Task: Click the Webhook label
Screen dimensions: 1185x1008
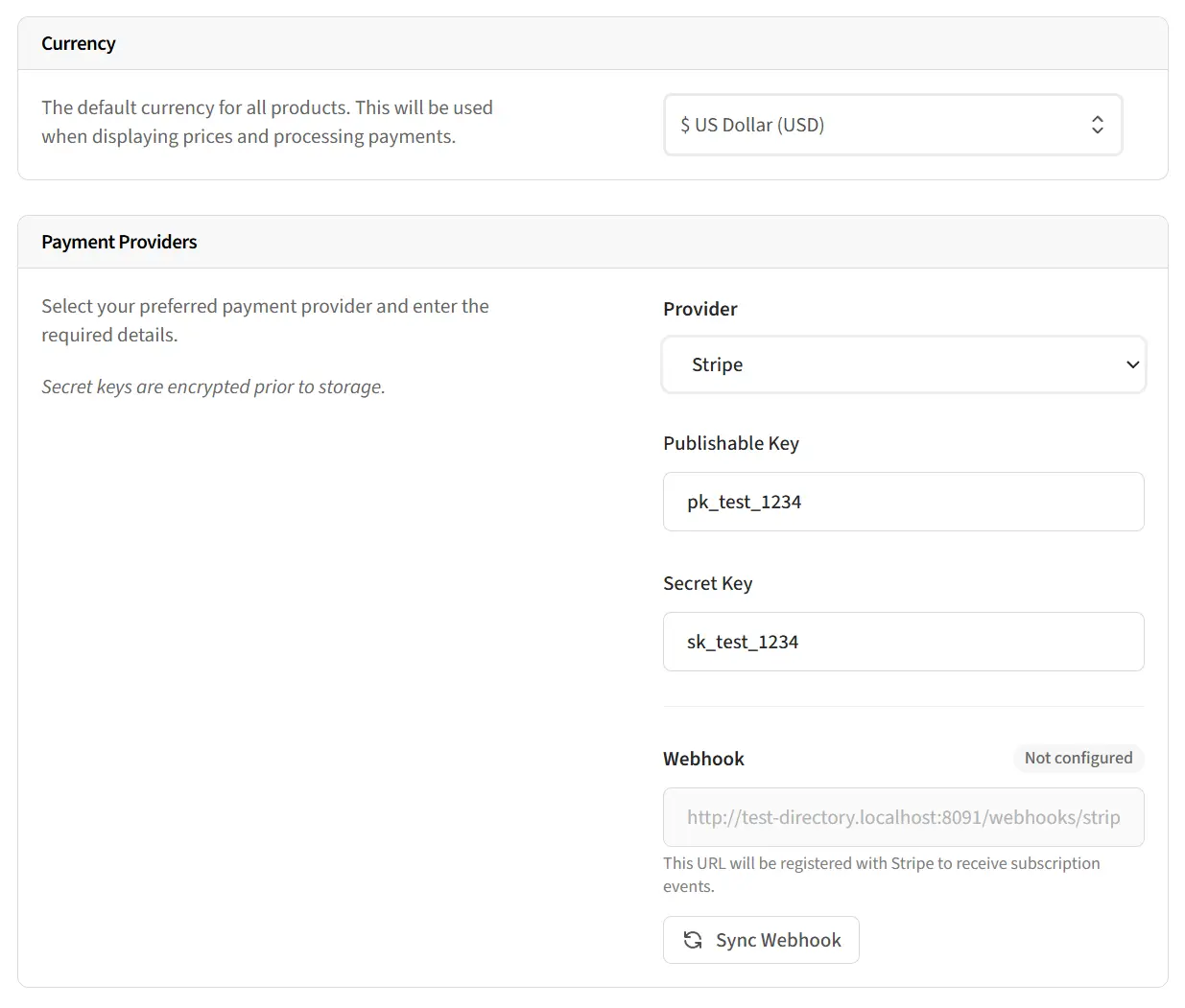Action: point(703,759)
